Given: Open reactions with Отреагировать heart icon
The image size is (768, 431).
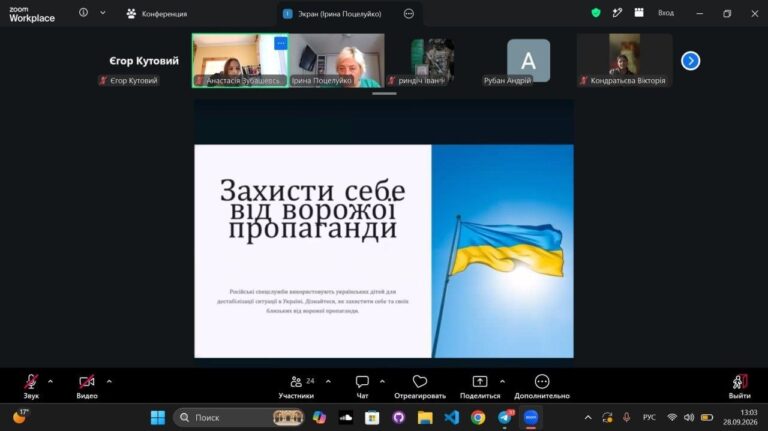Looking at the screenshot, I should [x=420, y=386].
